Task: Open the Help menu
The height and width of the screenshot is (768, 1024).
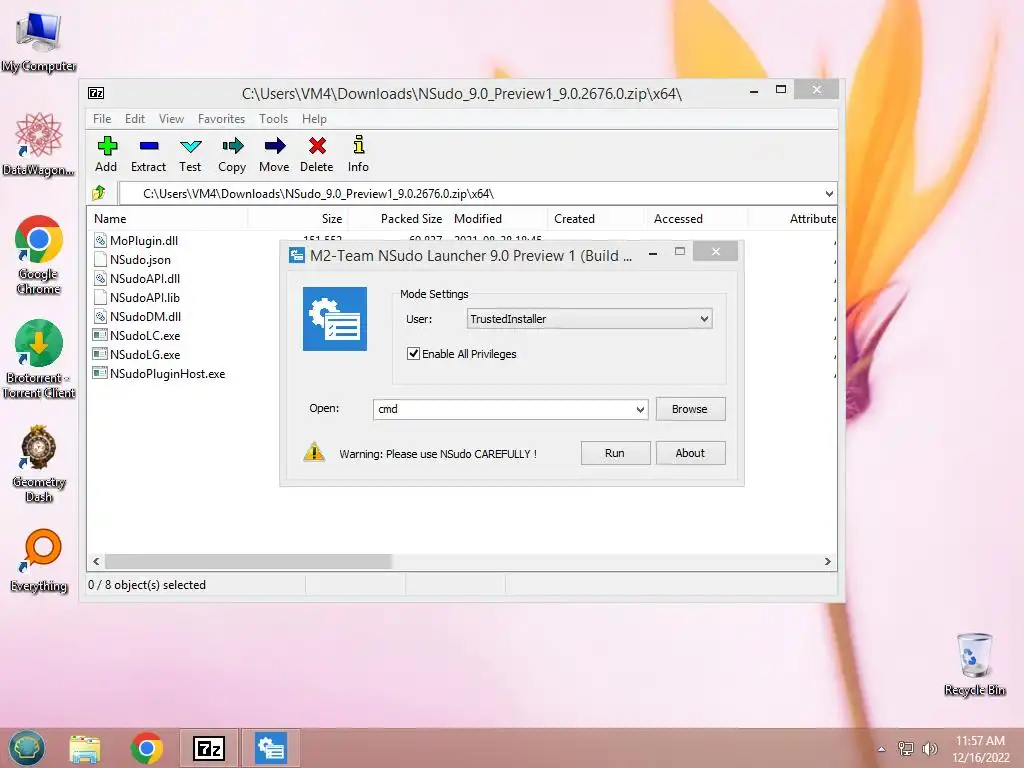Action: click(314, 119)
